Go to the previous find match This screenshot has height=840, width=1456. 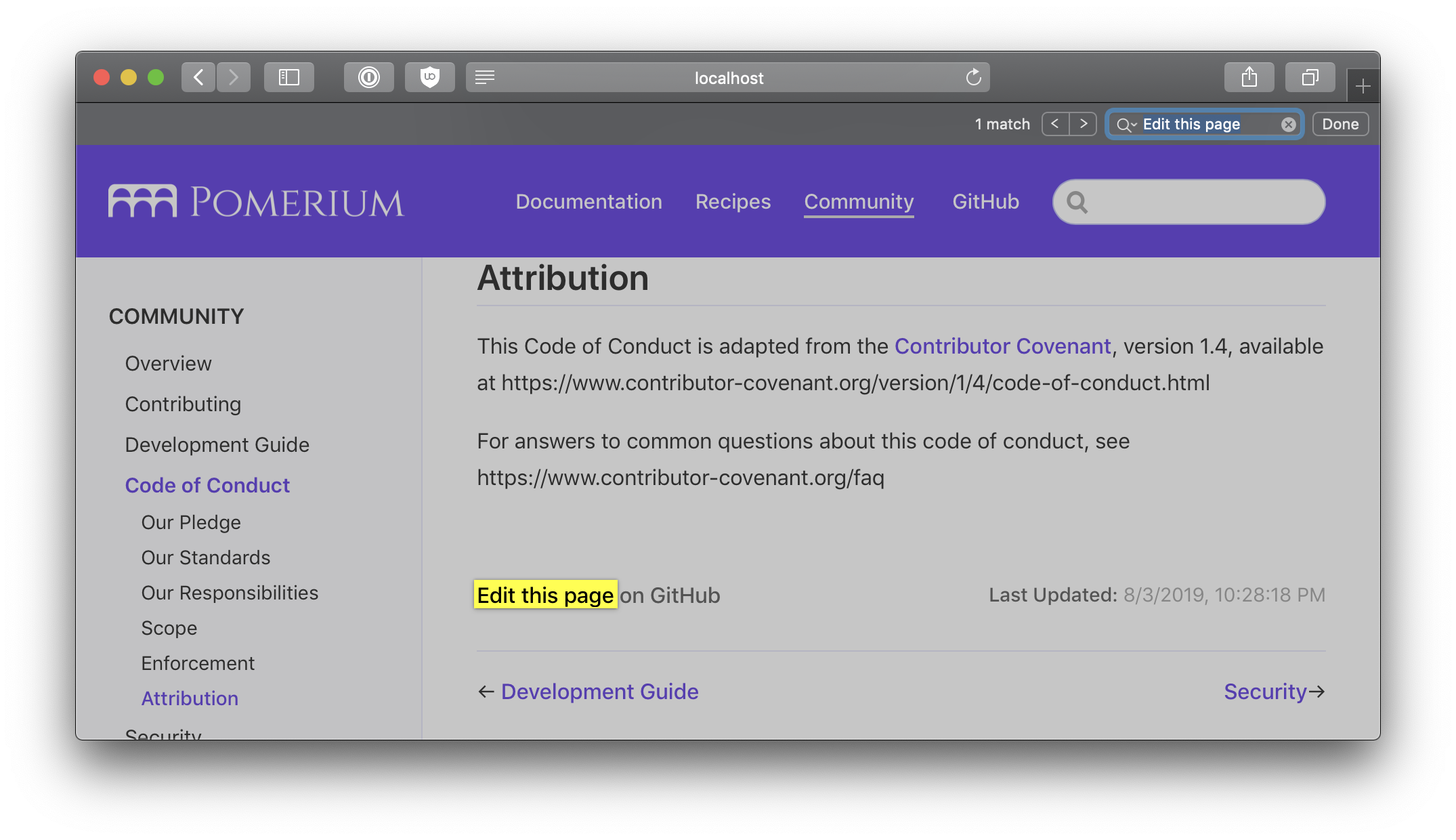tap(1055, 124)
